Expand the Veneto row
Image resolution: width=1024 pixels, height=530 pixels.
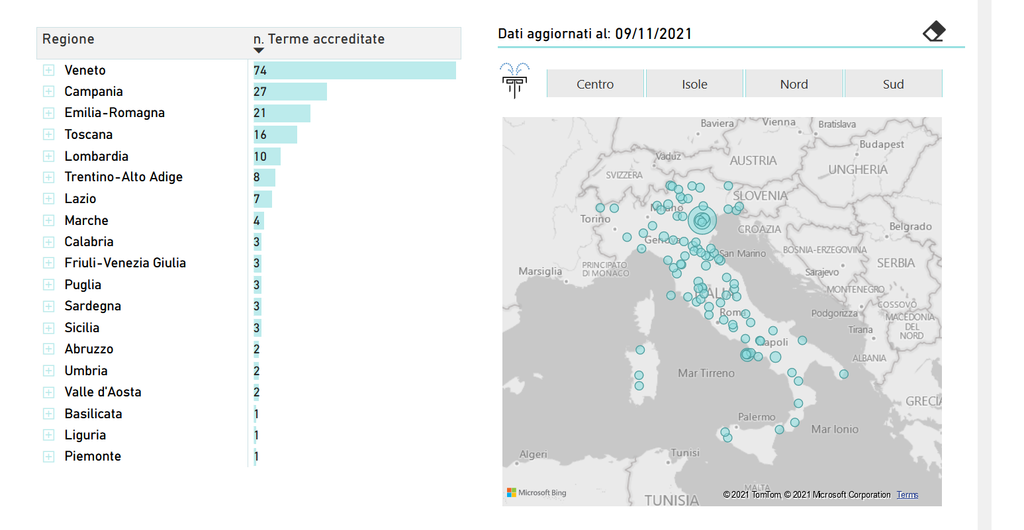click(x=48, y=70)
